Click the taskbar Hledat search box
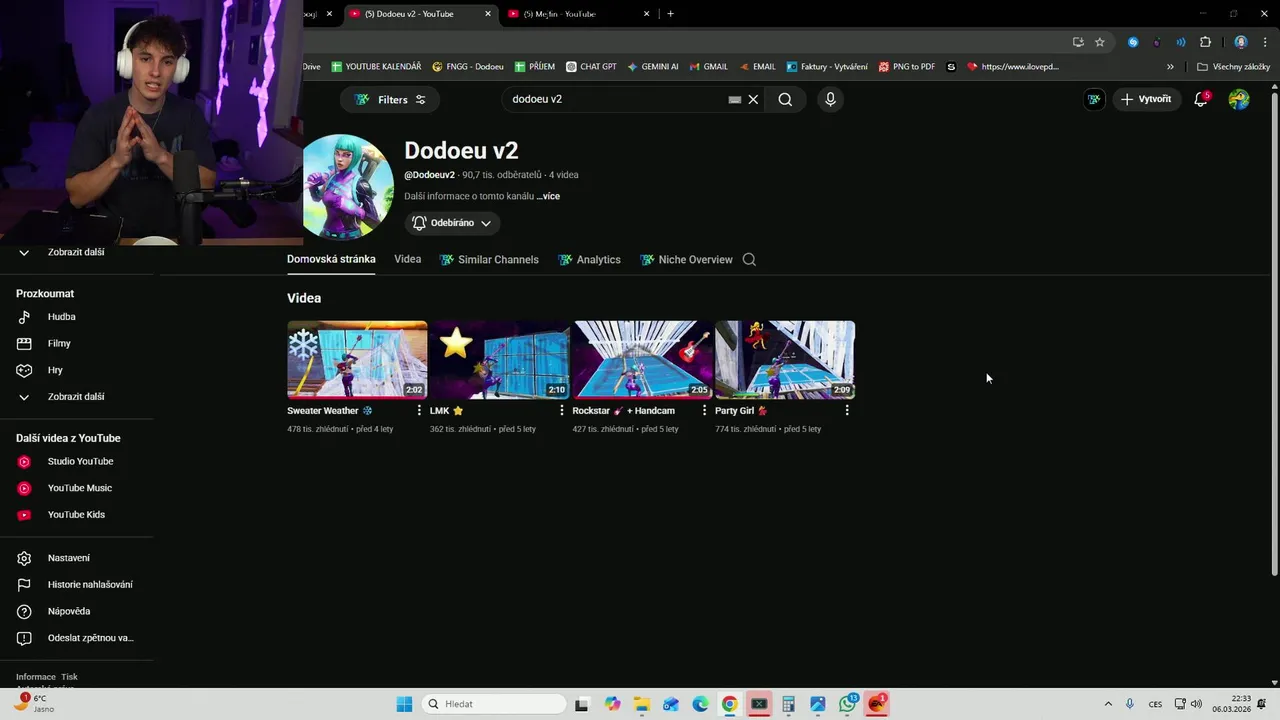1280x720 pixels. tap(493, 704)
